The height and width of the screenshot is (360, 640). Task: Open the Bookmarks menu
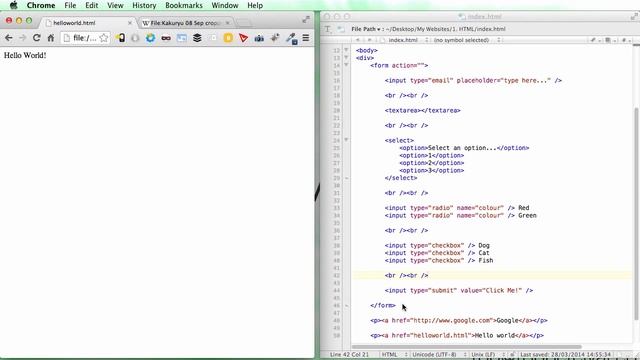[184, 5]
